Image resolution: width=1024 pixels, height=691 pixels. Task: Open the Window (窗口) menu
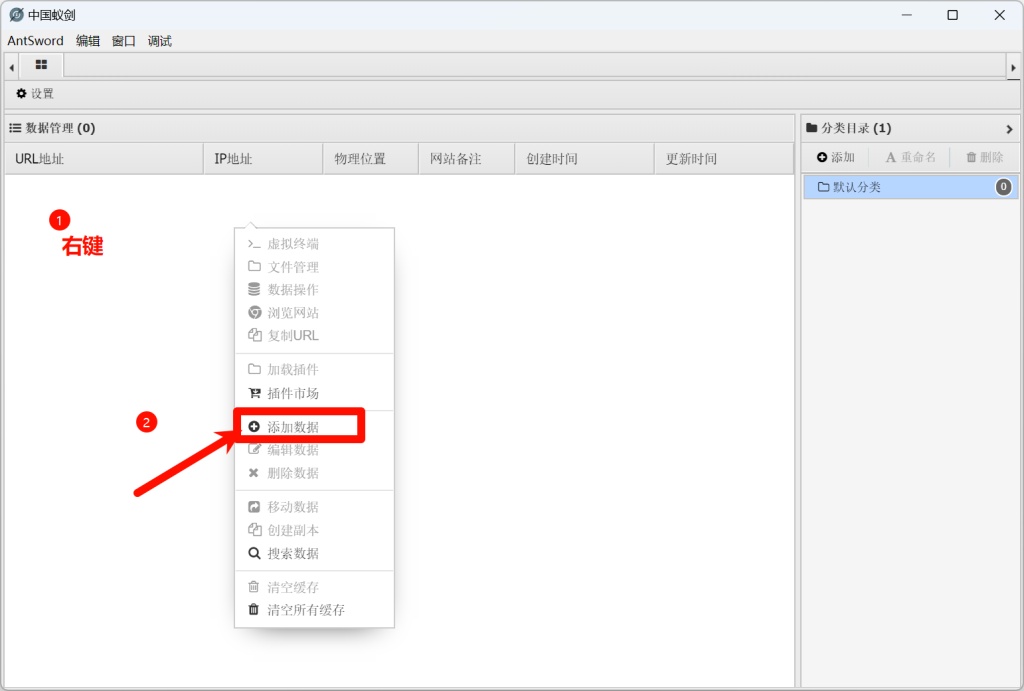(124, 41)
